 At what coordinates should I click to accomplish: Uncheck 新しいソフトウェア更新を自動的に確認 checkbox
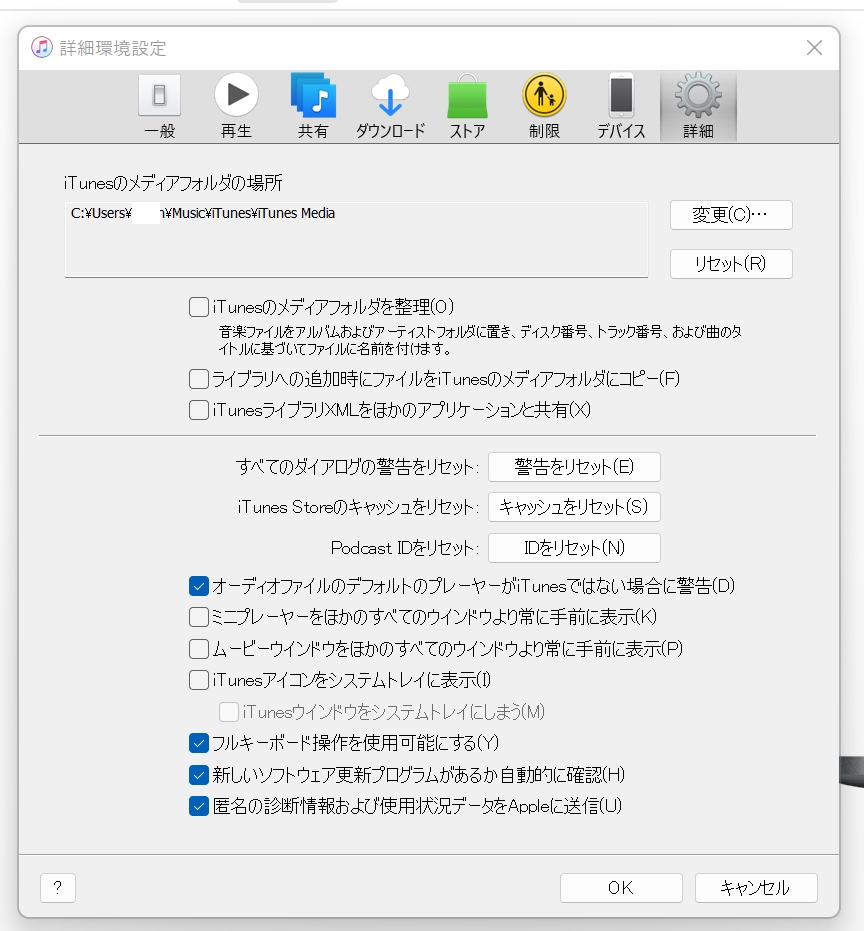[199, 774]
